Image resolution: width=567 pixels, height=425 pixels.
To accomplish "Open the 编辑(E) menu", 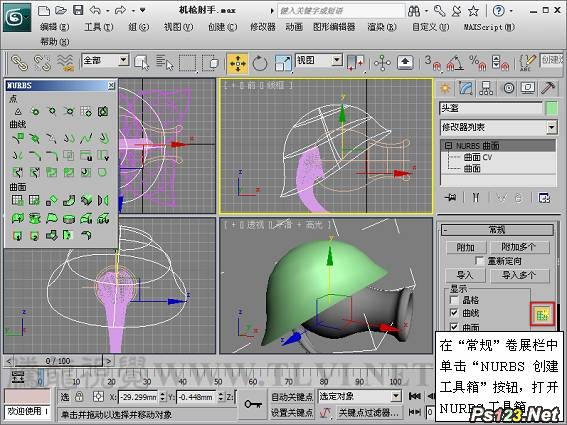I will pyautogui.click(x=55, y=27).
